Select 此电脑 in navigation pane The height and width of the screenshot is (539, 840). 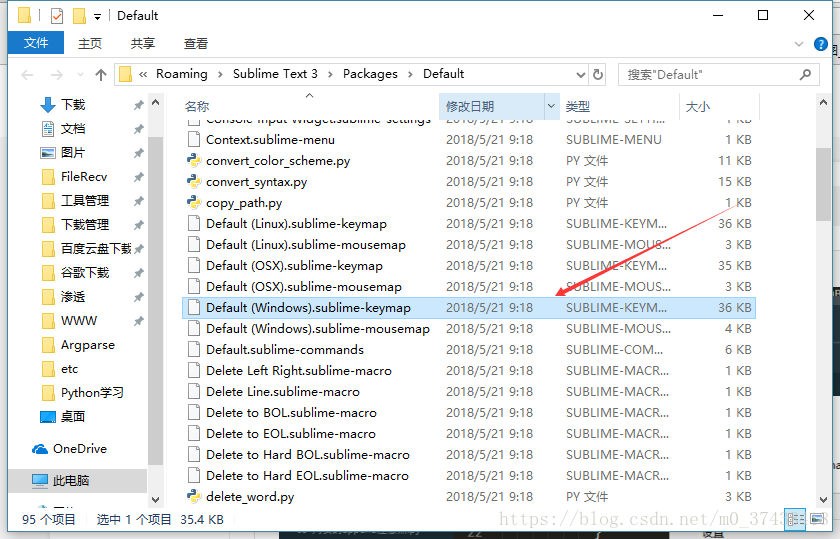click(x=71, y=480)
